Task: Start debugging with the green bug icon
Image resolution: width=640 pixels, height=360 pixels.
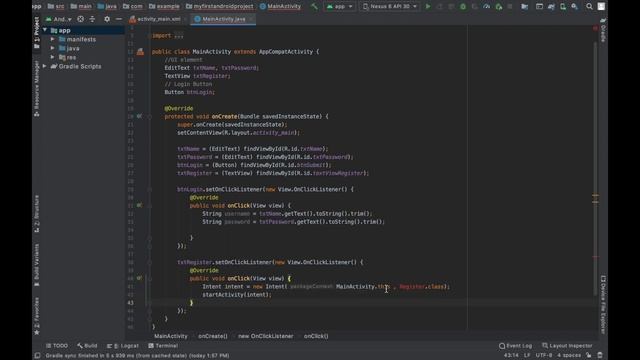Action: pyautogui.click(x=463, y=7)
